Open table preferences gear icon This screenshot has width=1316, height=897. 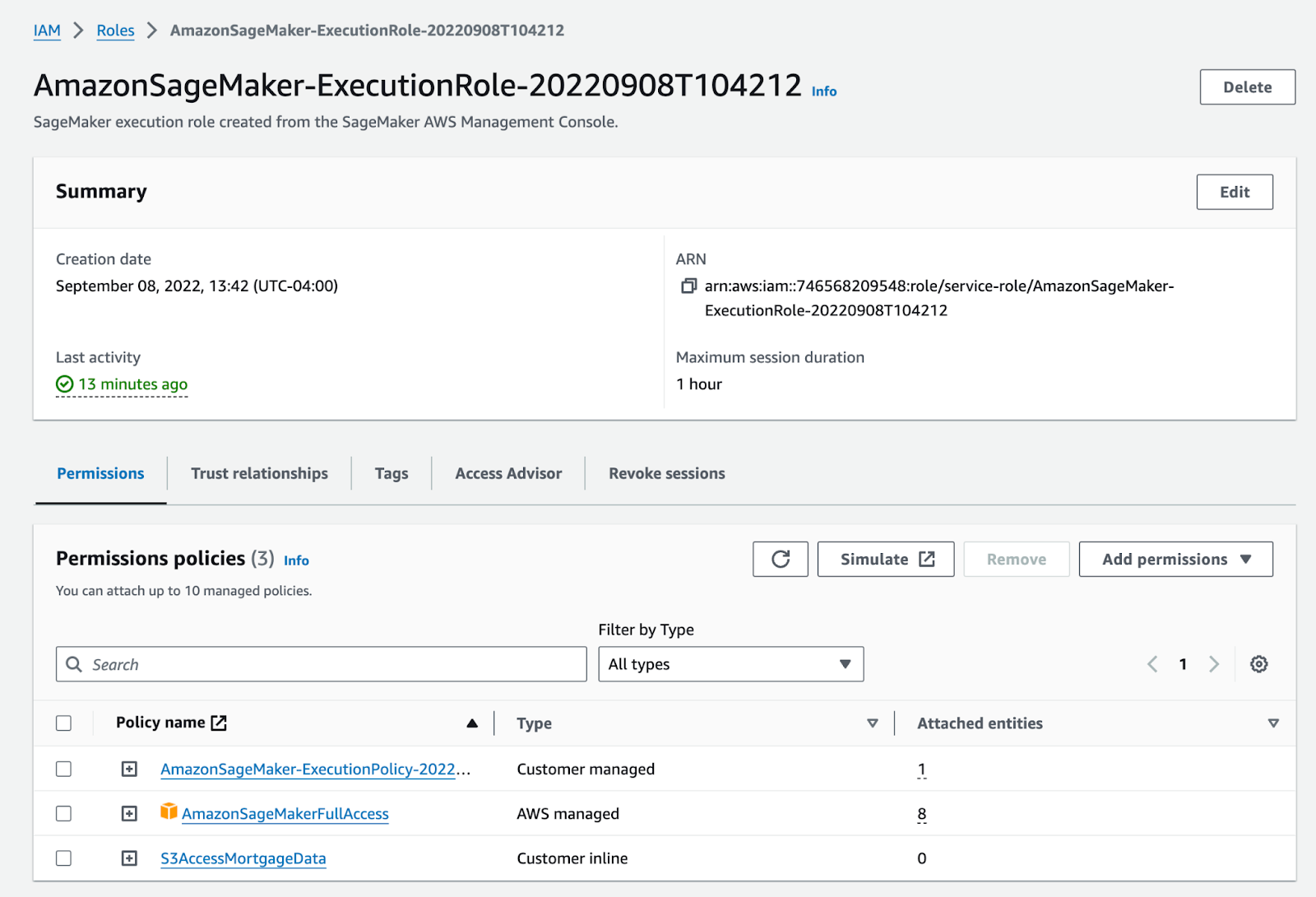[1259, 664]
